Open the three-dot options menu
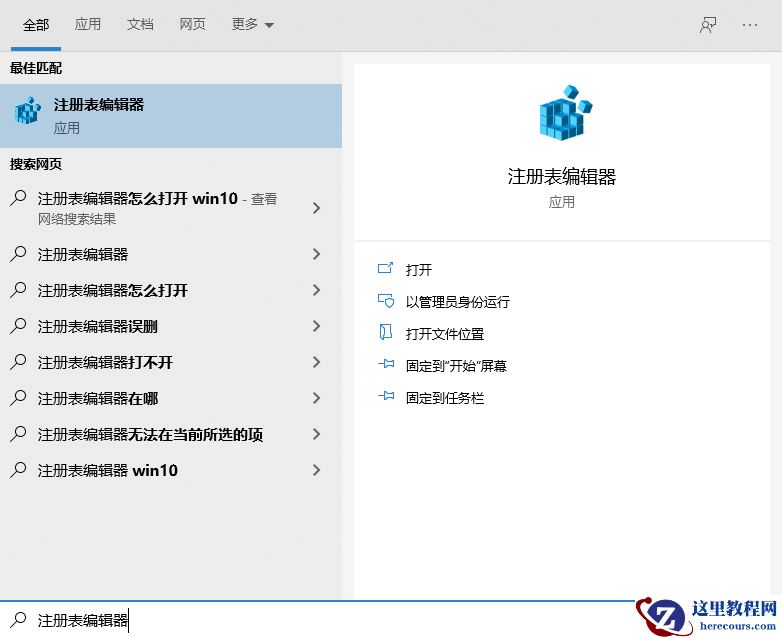The width and height of the screenshot is (782, 638). tap(750, 25)
